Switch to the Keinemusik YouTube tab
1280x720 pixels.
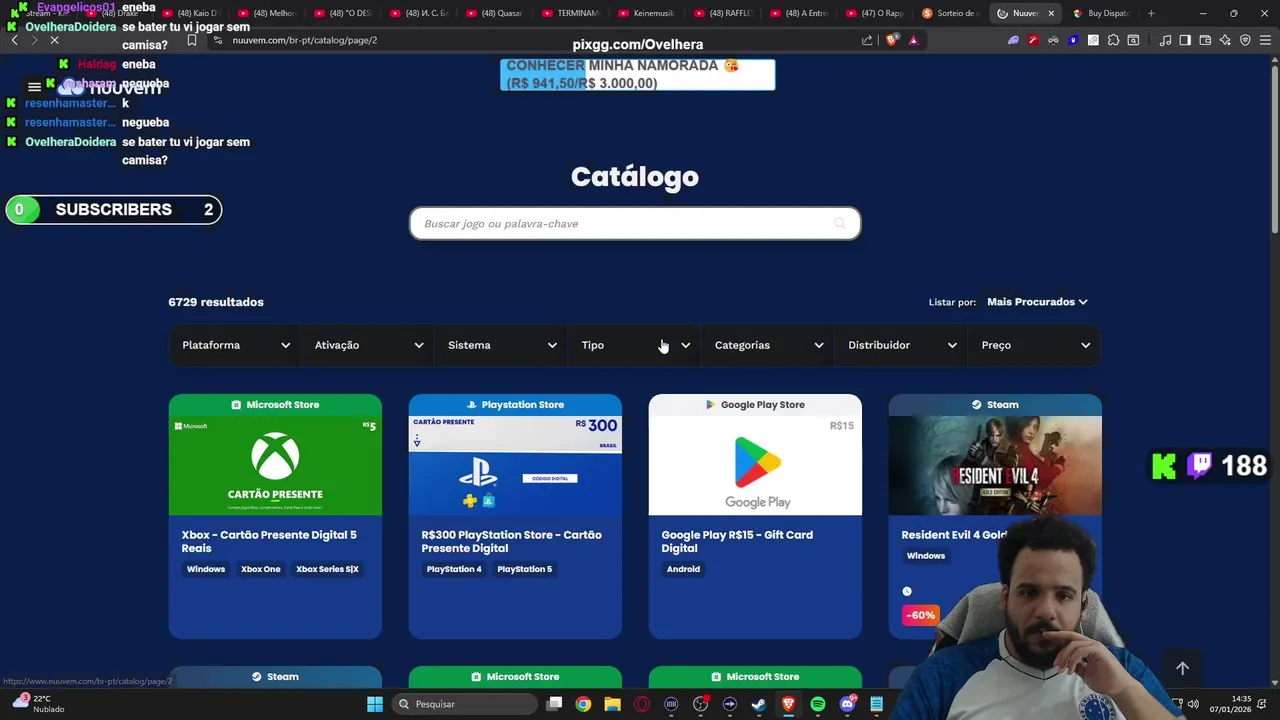(x=646, y=13)
